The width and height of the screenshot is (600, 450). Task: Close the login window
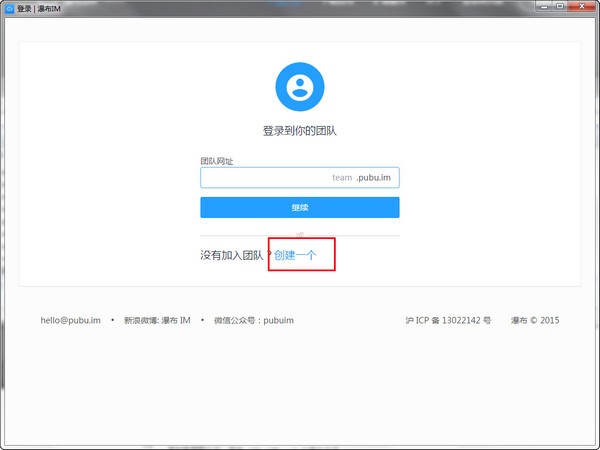tap(582, 6)
